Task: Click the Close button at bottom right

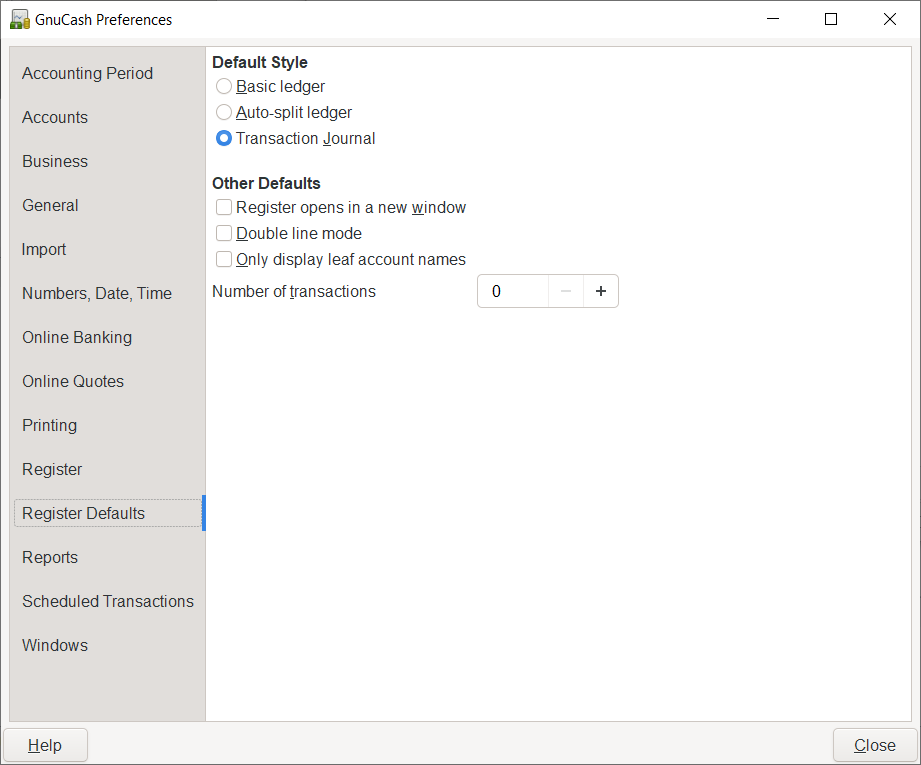Action: point(875,745)
